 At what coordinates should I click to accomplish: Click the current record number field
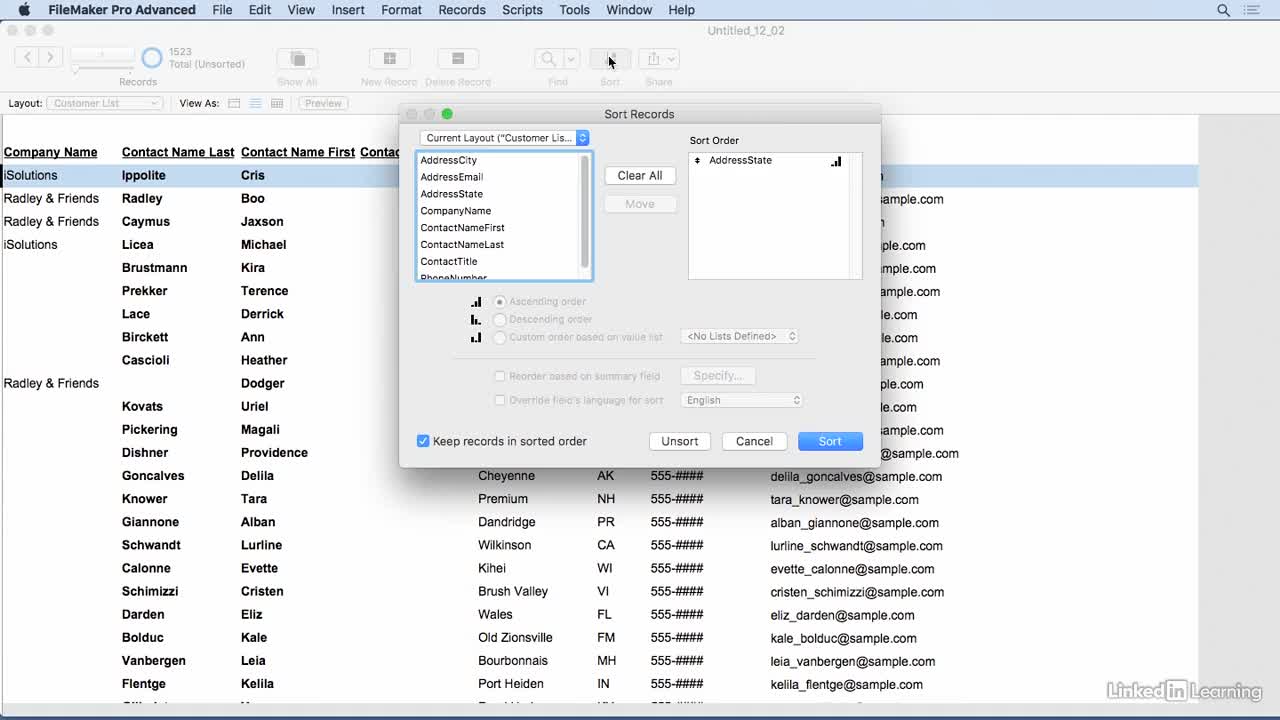tap(102, 53)
